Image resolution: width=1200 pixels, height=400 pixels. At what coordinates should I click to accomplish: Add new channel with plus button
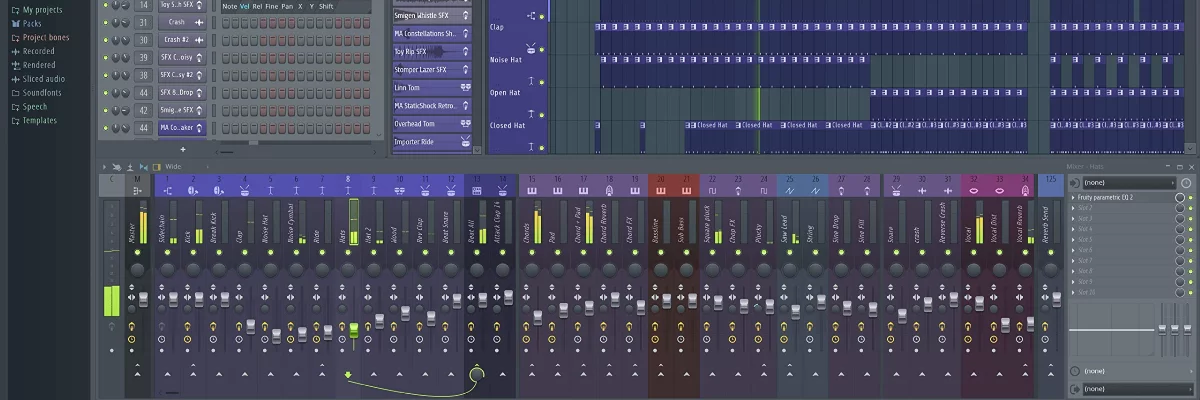(183, 149)
